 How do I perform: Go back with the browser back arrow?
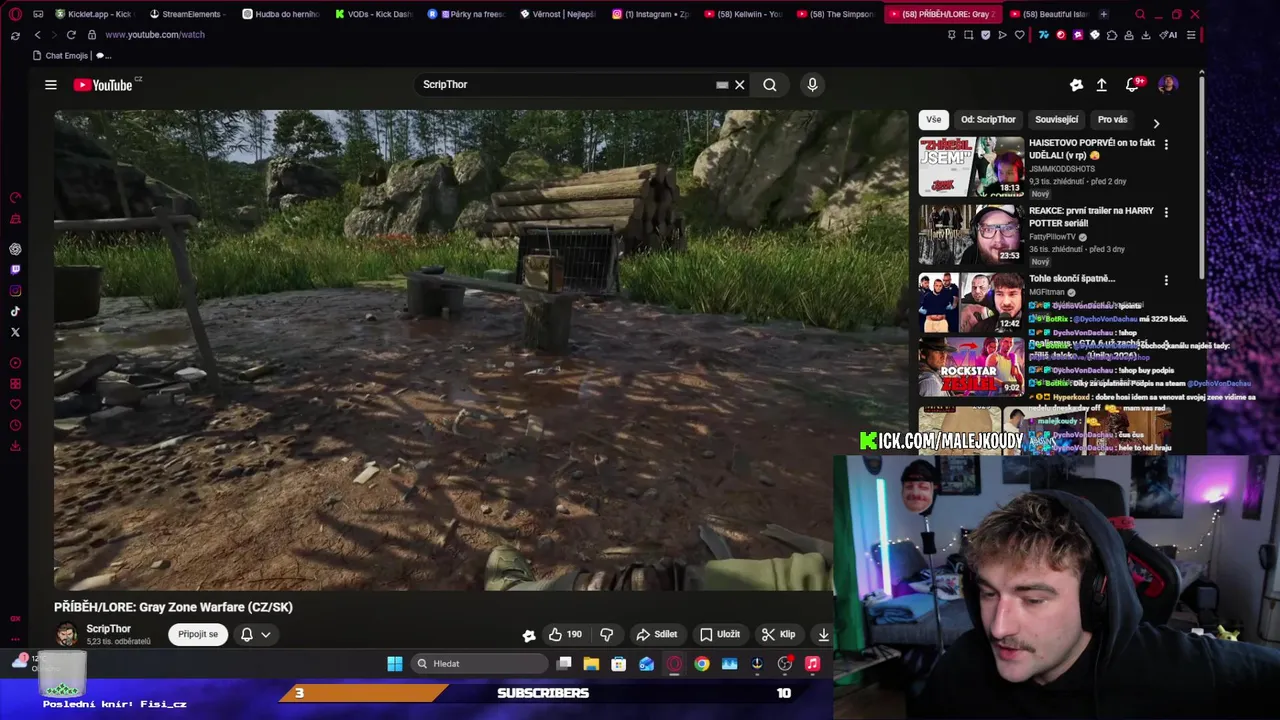pos(37,35)
